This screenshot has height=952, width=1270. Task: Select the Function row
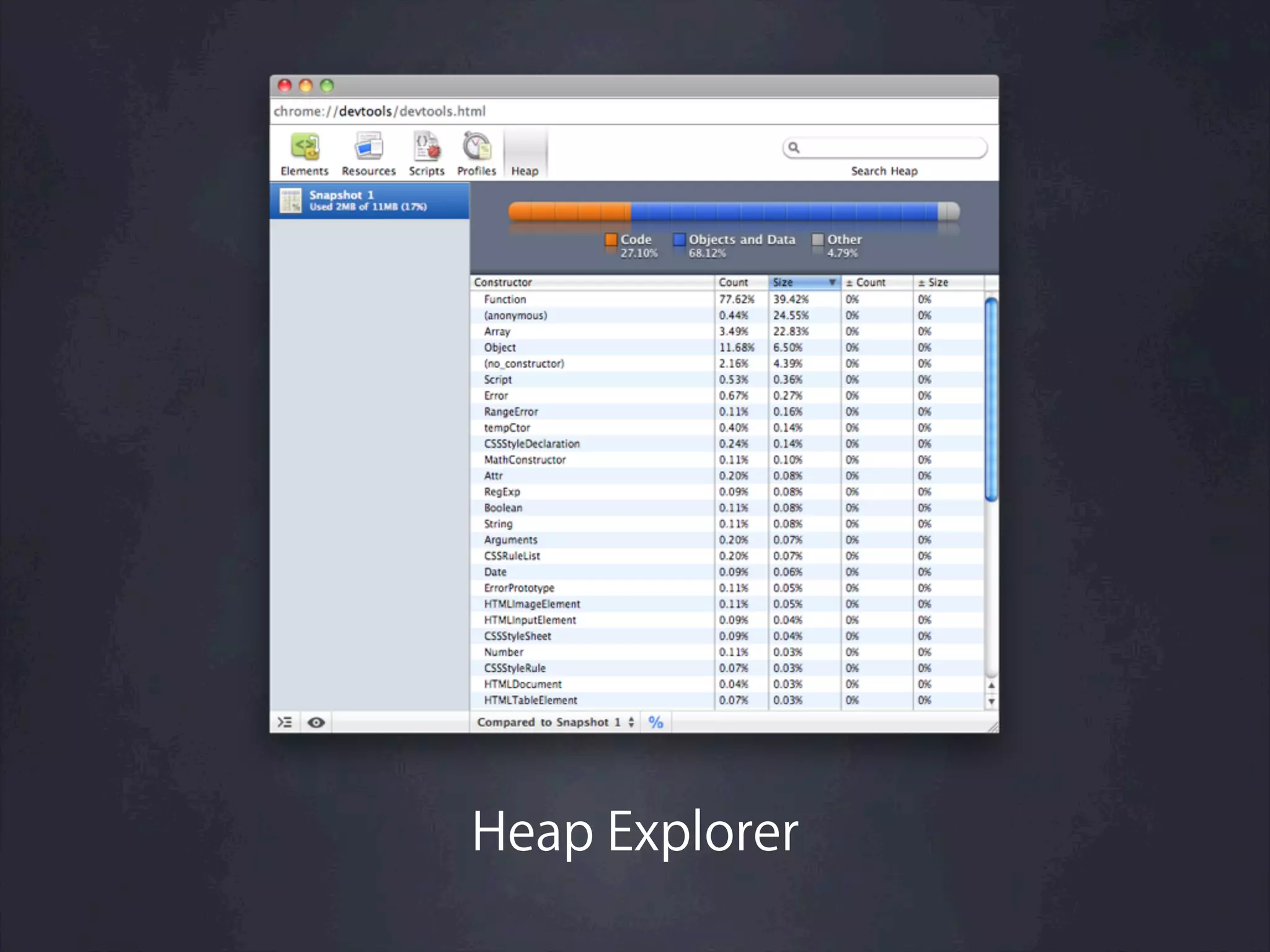[x=727, y=299]
